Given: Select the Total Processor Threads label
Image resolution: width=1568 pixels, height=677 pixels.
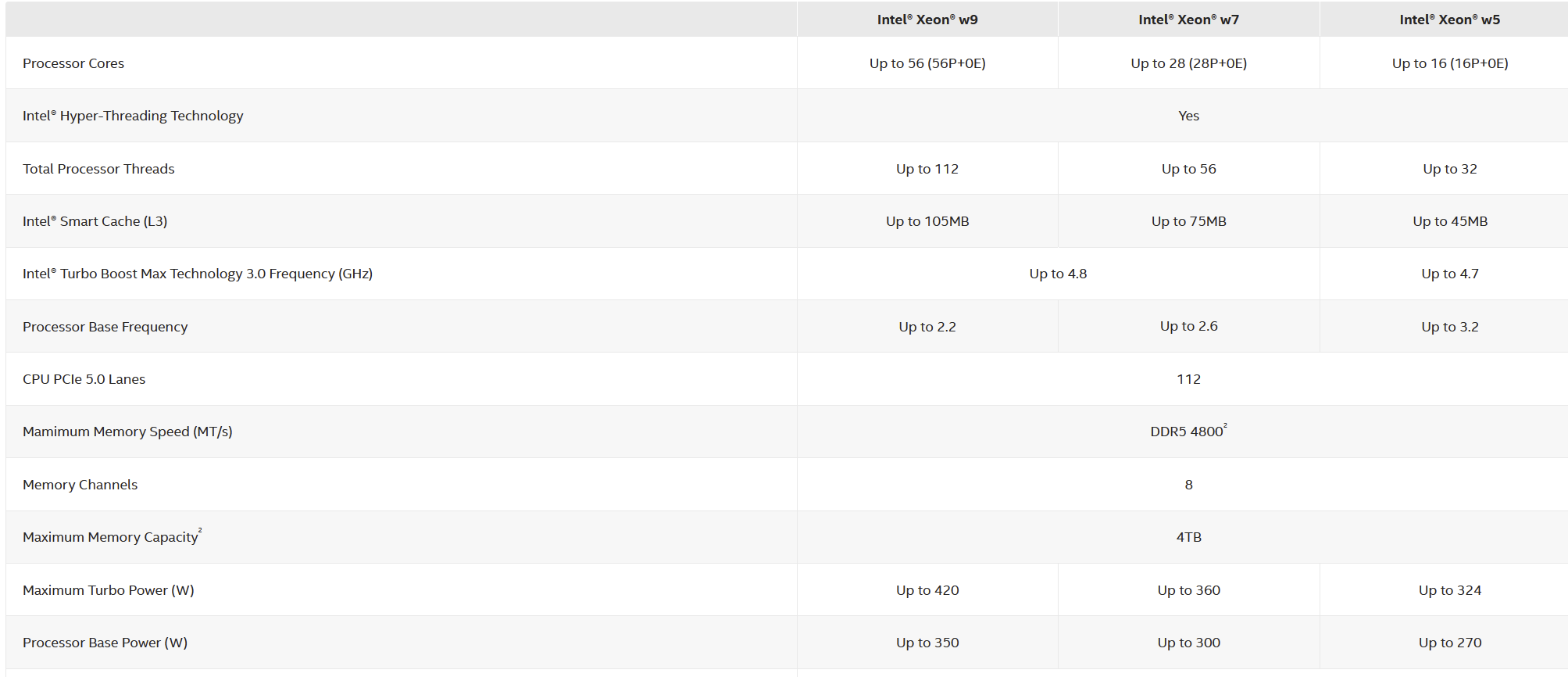Looking at the screenshot, I should (x=98, y=169).
